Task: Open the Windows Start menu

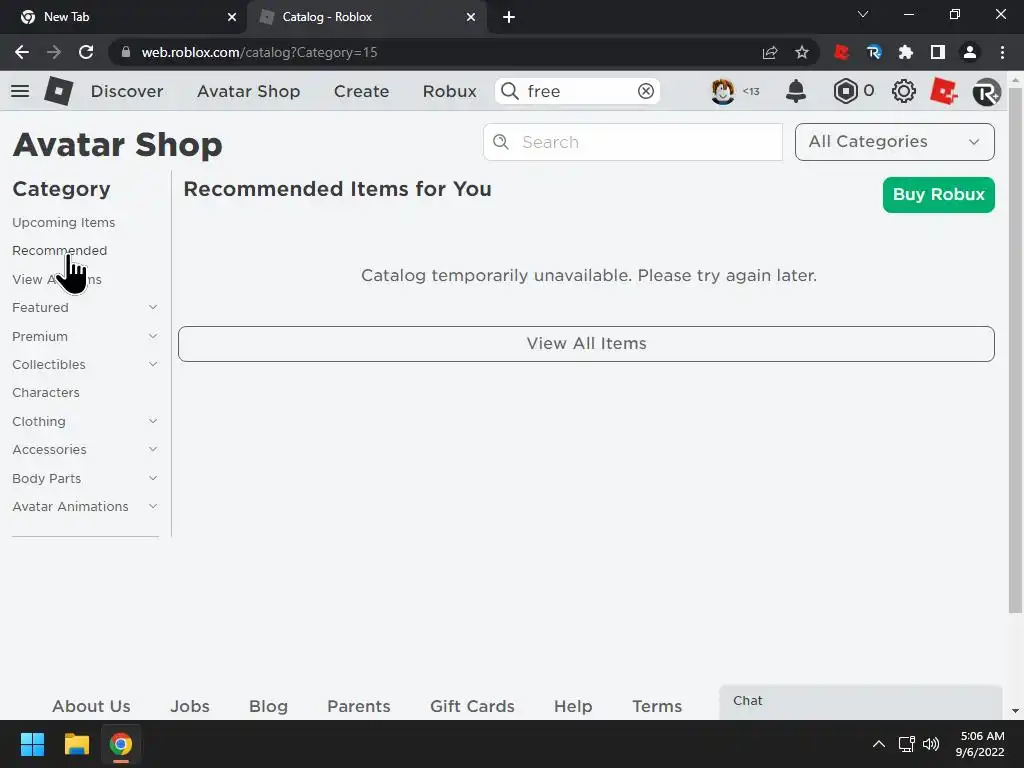Action: coord(32,744)
